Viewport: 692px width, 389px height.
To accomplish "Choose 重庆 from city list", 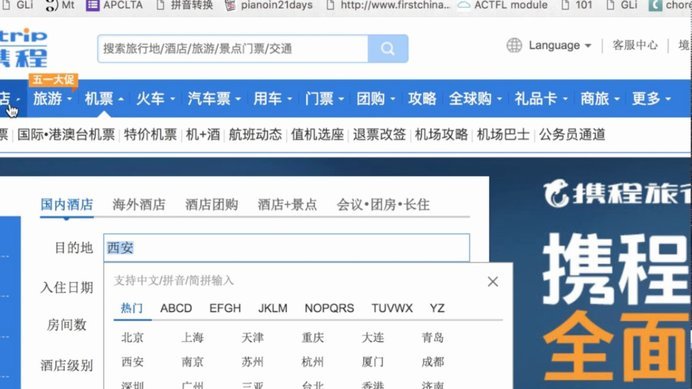I will tap(312, 338).
